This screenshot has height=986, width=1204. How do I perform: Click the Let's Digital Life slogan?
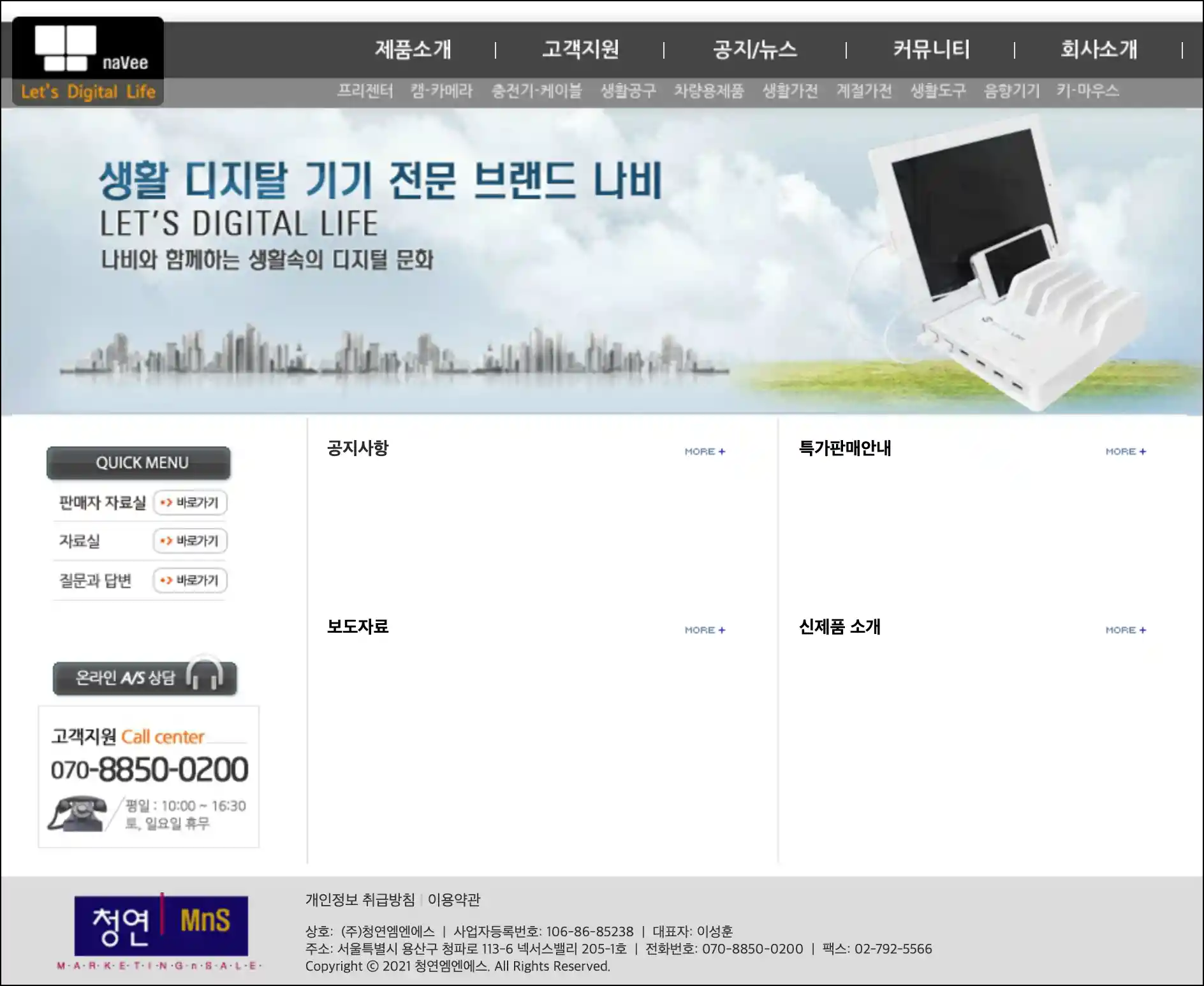[88, 92]
